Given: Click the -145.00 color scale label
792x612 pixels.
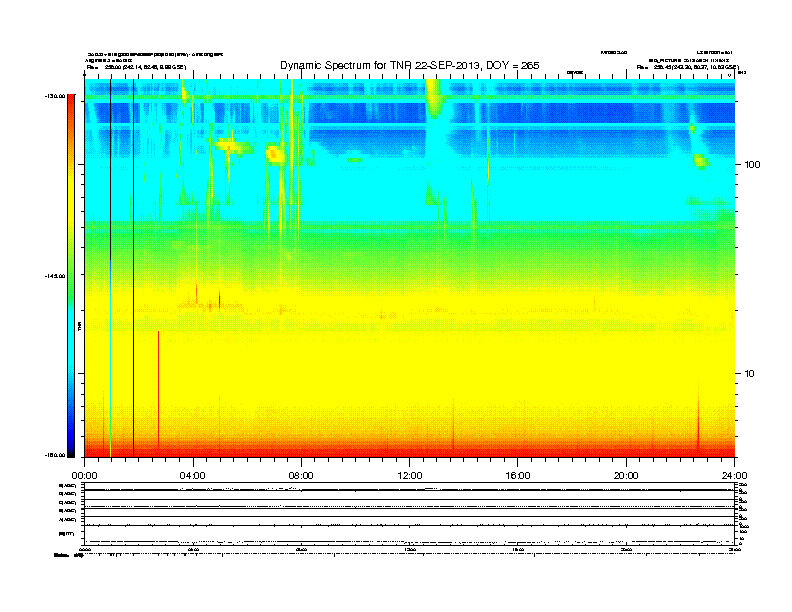Looking at the screenshot, I should tap(55, 276).
